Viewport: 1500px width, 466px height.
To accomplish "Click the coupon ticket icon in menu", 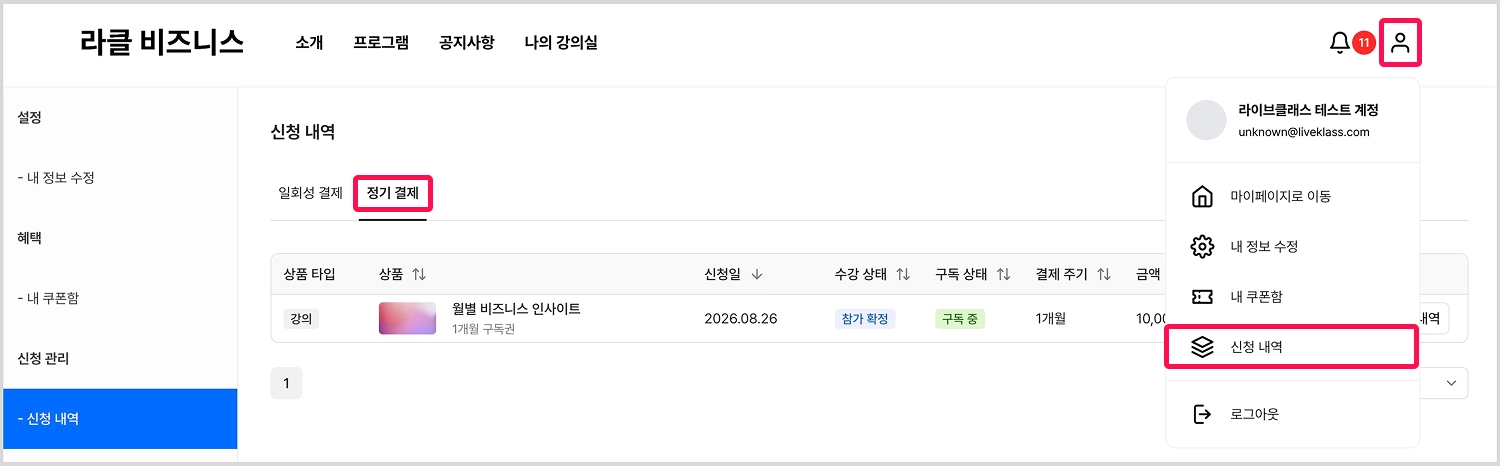I will (1202, 297).
